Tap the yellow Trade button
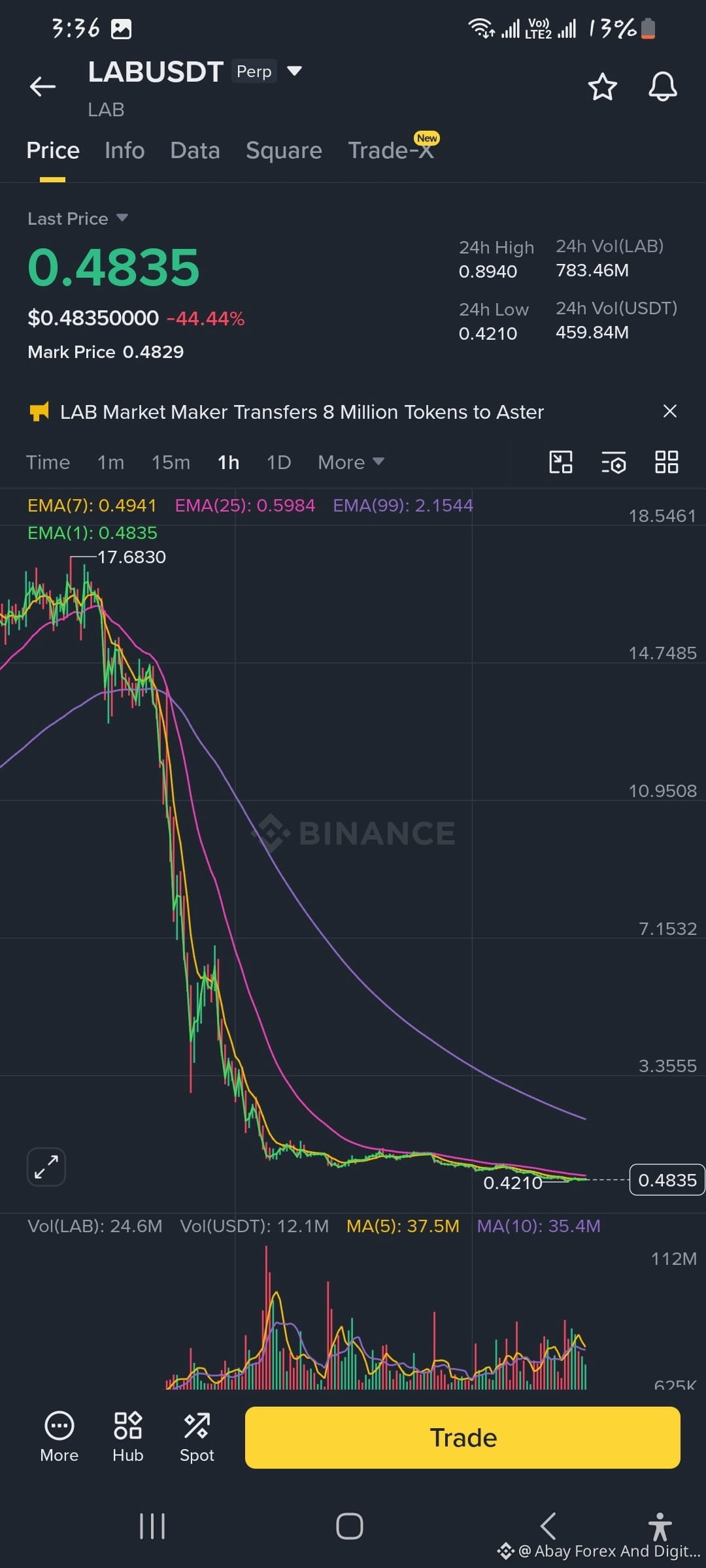This screenshot has height=1568, width=706. pos(463,1437)
